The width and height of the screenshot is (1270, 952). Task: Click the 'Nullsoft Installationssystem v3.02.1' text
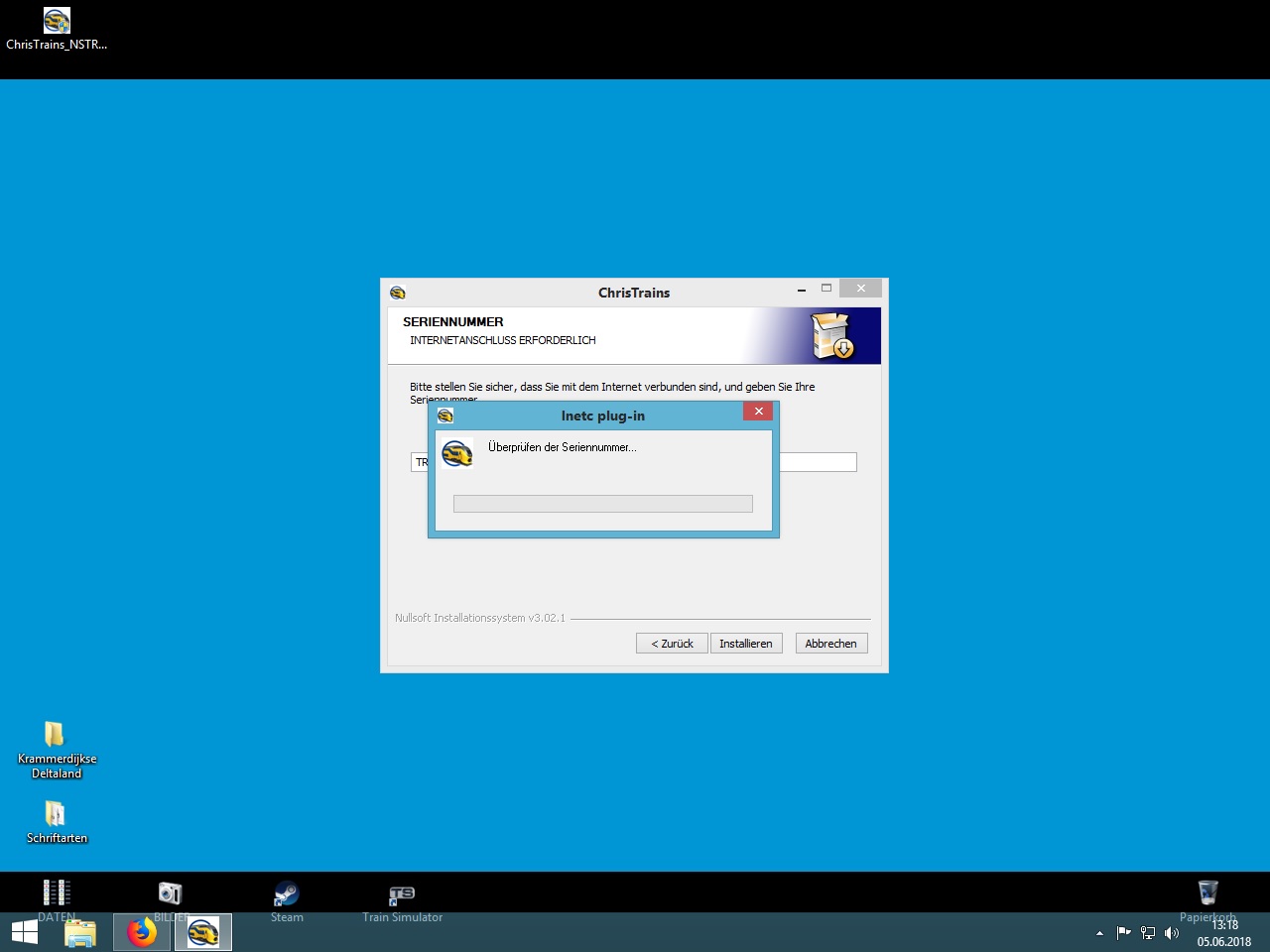point(480,618)
